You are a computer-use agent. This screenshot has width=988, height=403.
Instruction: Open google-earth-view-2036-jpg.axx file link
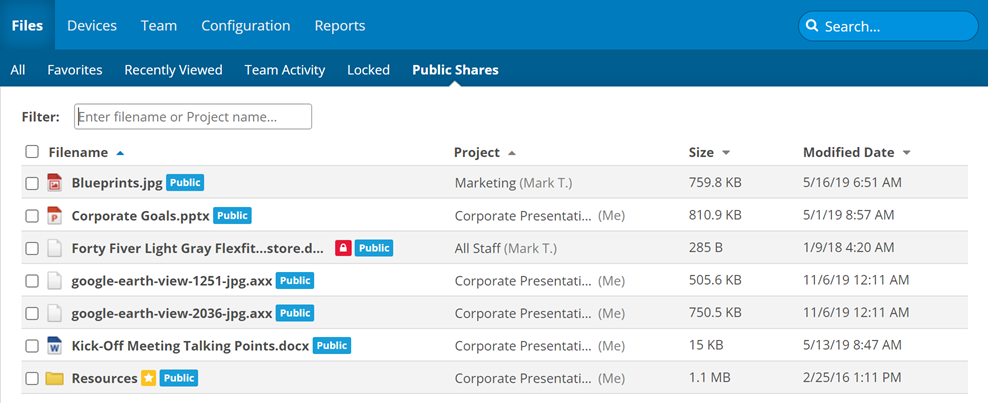pyautogui.click(x=171, y=313)
